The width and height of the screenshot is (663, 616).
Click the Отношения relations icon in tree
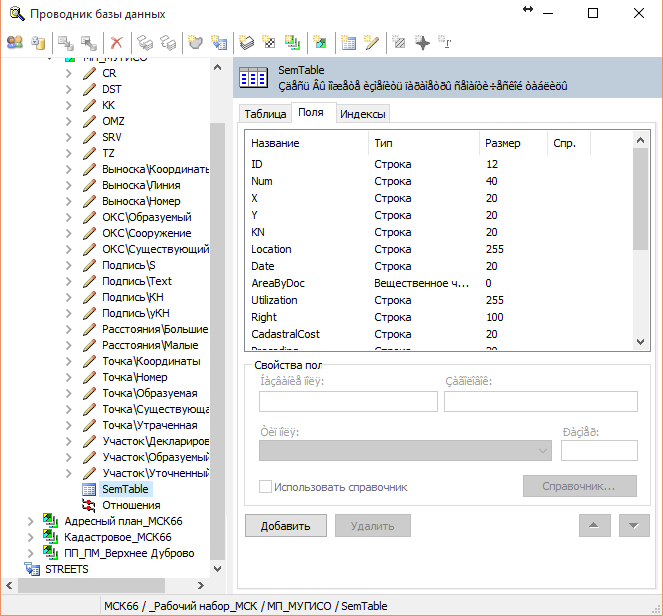[89, 505]
